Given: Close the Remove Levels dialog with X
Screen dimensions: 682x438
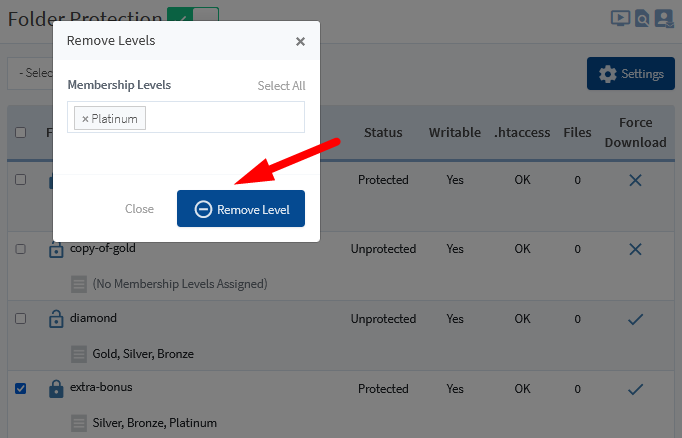Looking at the screenshot, I should (300, 41).
